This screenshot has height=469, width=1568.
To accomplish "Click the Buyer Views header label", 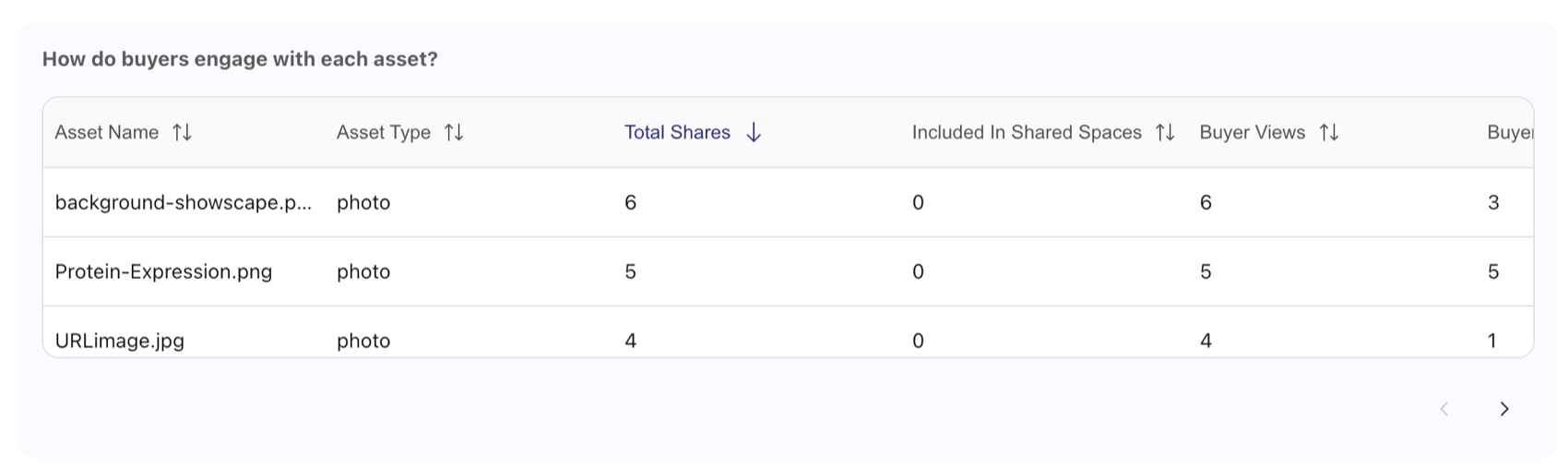I will [x=1253, y=132].
